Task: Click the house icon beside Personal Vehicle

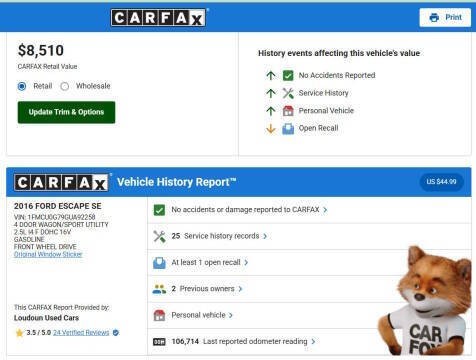Action: 288,111
